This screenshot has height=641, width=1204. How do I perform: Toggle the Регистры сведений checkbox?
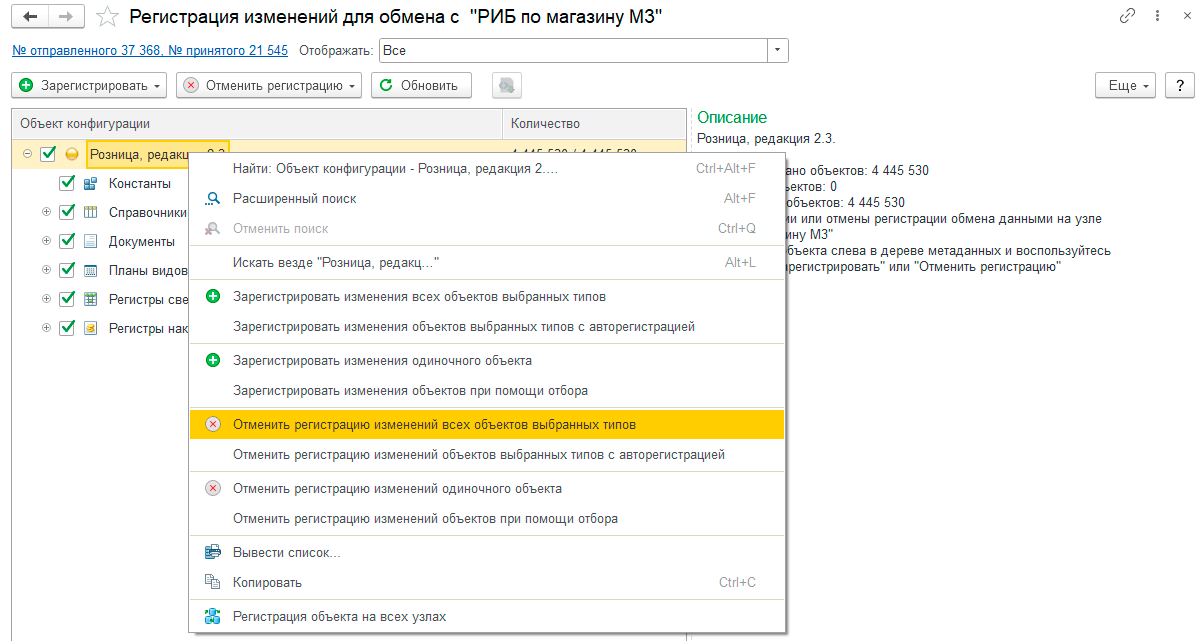pyautogui.click(x=67, y=299)
